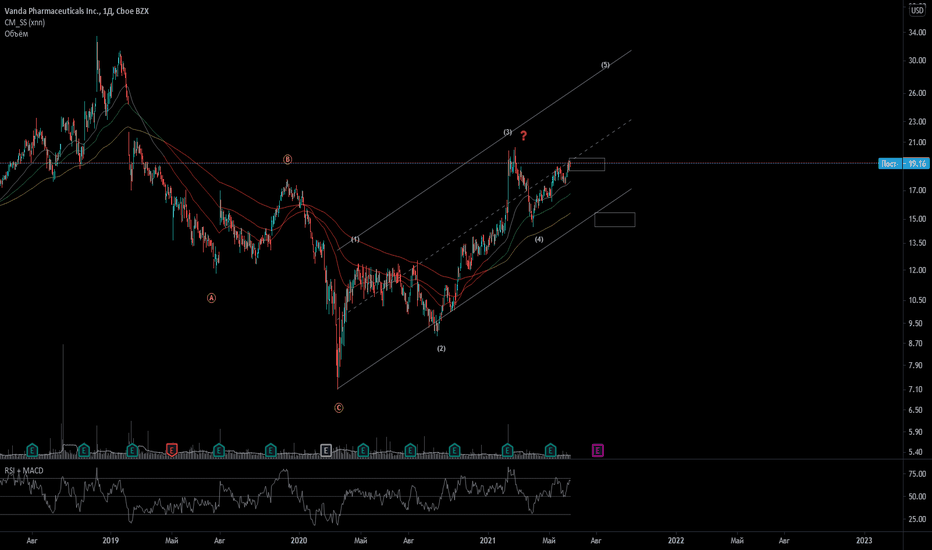The width and height of the screenshot is (932, 550).
Task: Click the white E earnings marker
Action: click(x=326, y=450)
